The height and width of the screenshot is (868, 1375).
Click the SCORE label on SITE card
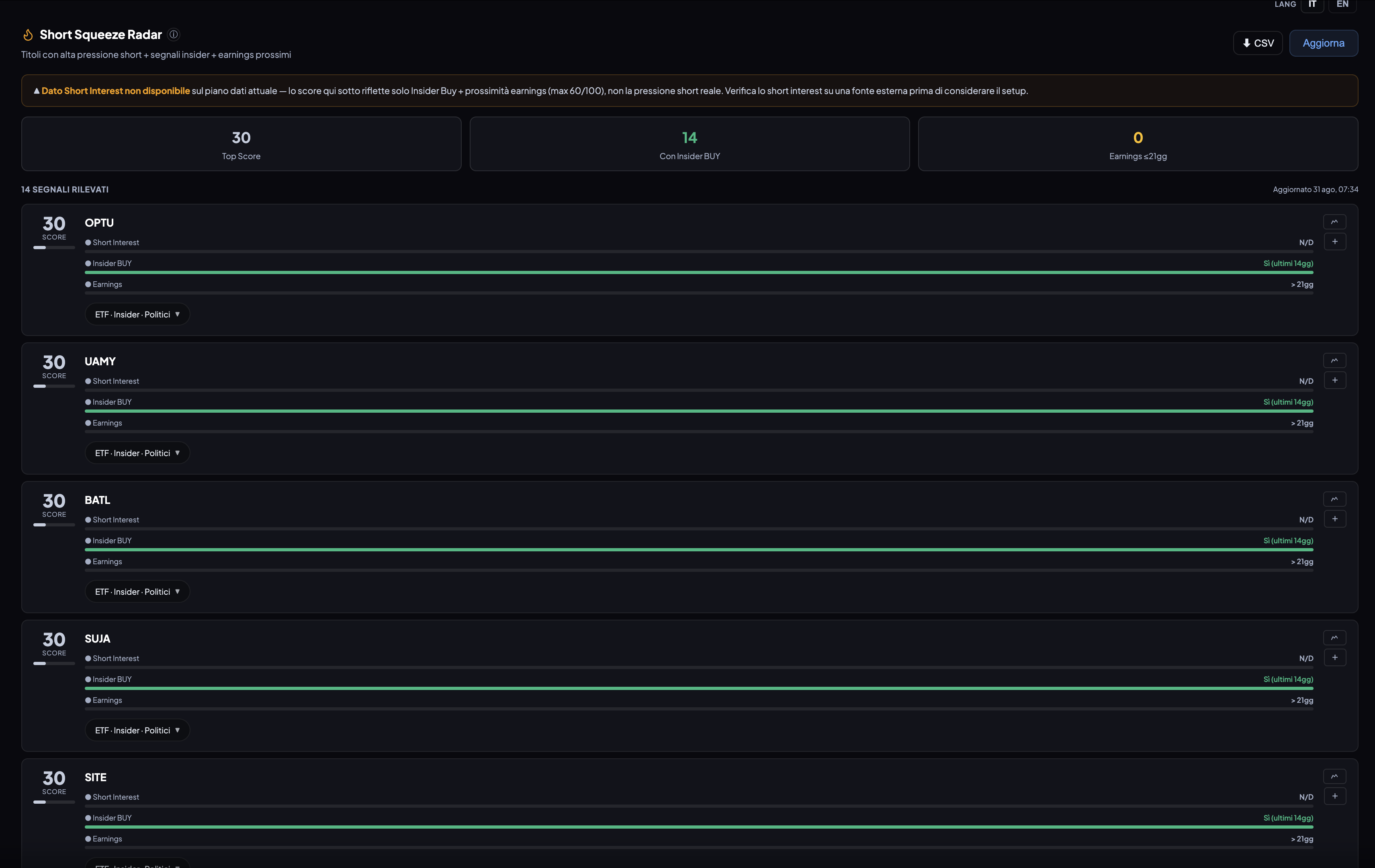tap(54, 792)
